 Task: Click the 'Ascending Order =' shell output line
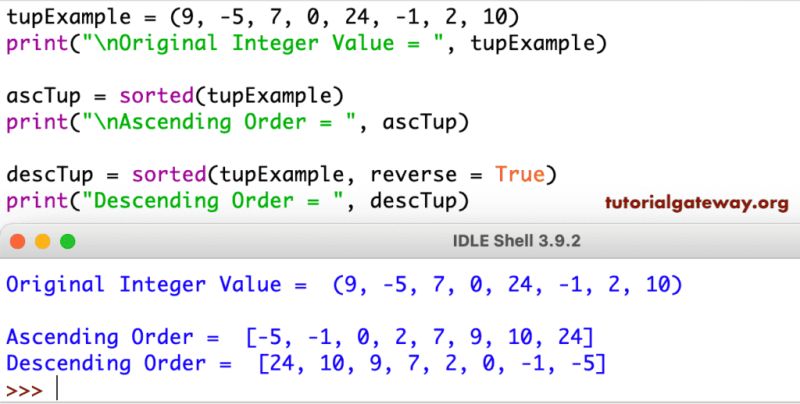coord(300,337)
